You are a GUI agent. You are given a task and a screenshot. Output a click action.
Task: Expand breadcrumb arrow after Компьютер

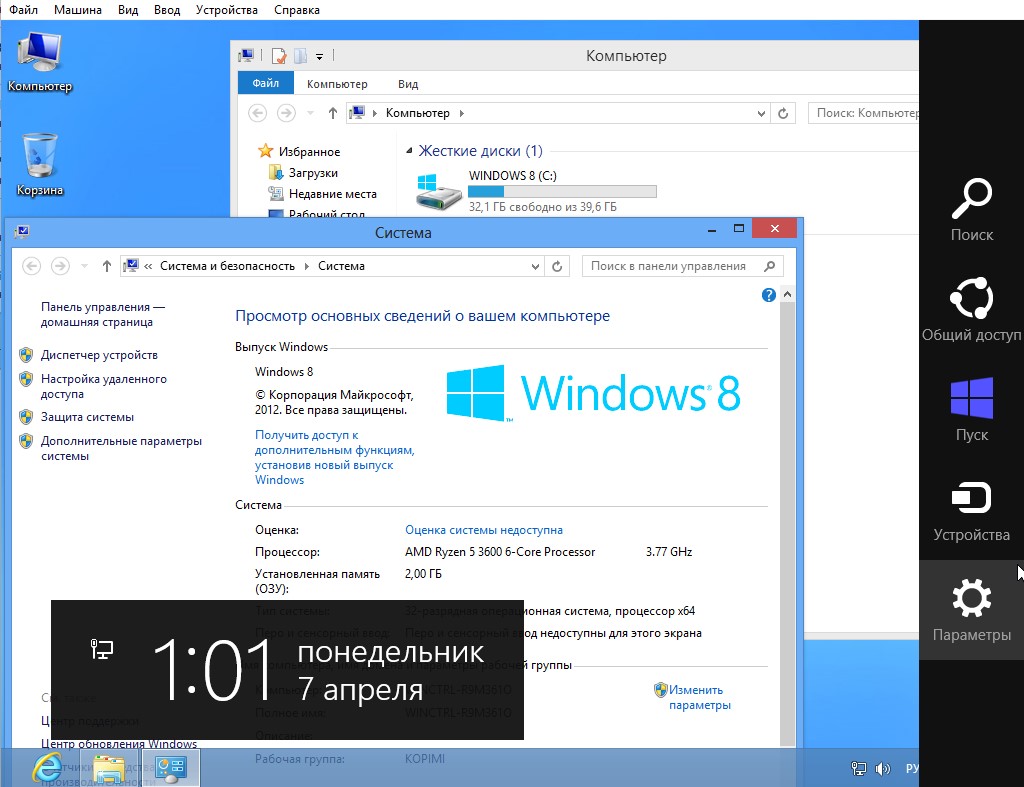pos(462,113)
